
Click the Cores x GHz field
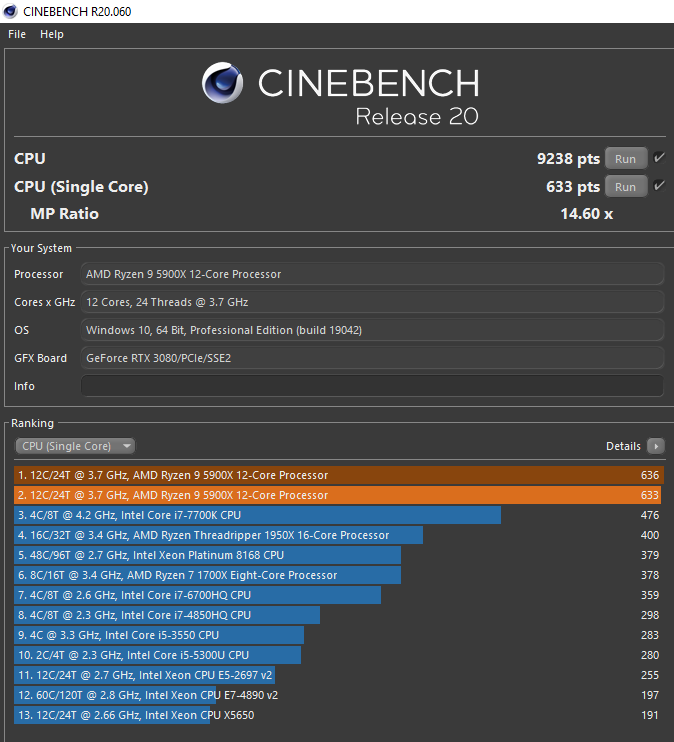point(372,302)
